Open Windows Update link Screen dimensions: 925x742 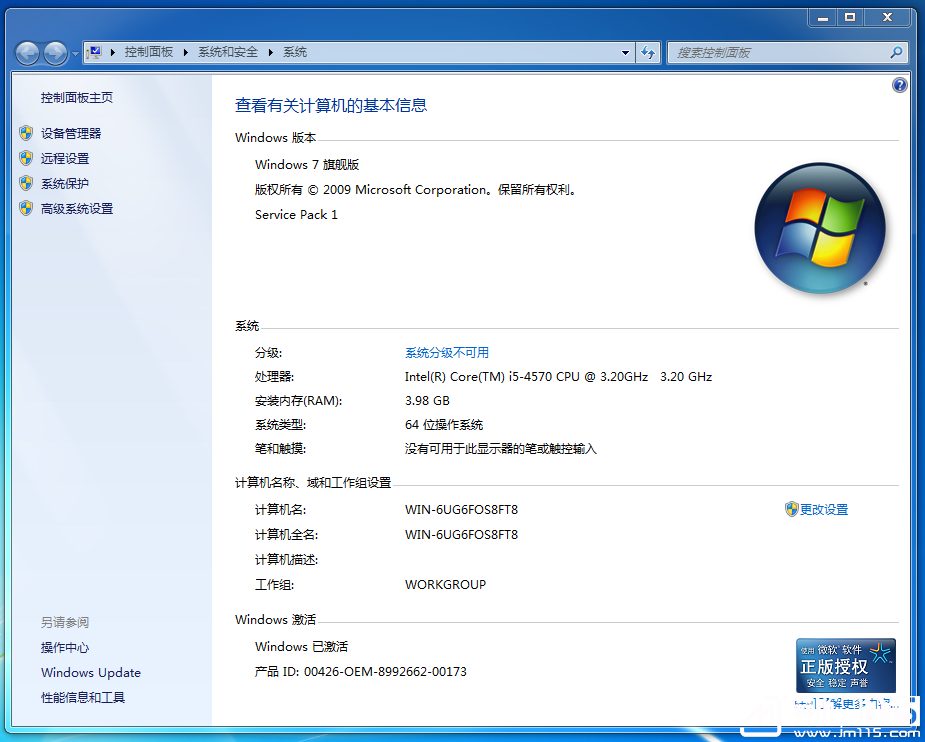coord(91,672)
